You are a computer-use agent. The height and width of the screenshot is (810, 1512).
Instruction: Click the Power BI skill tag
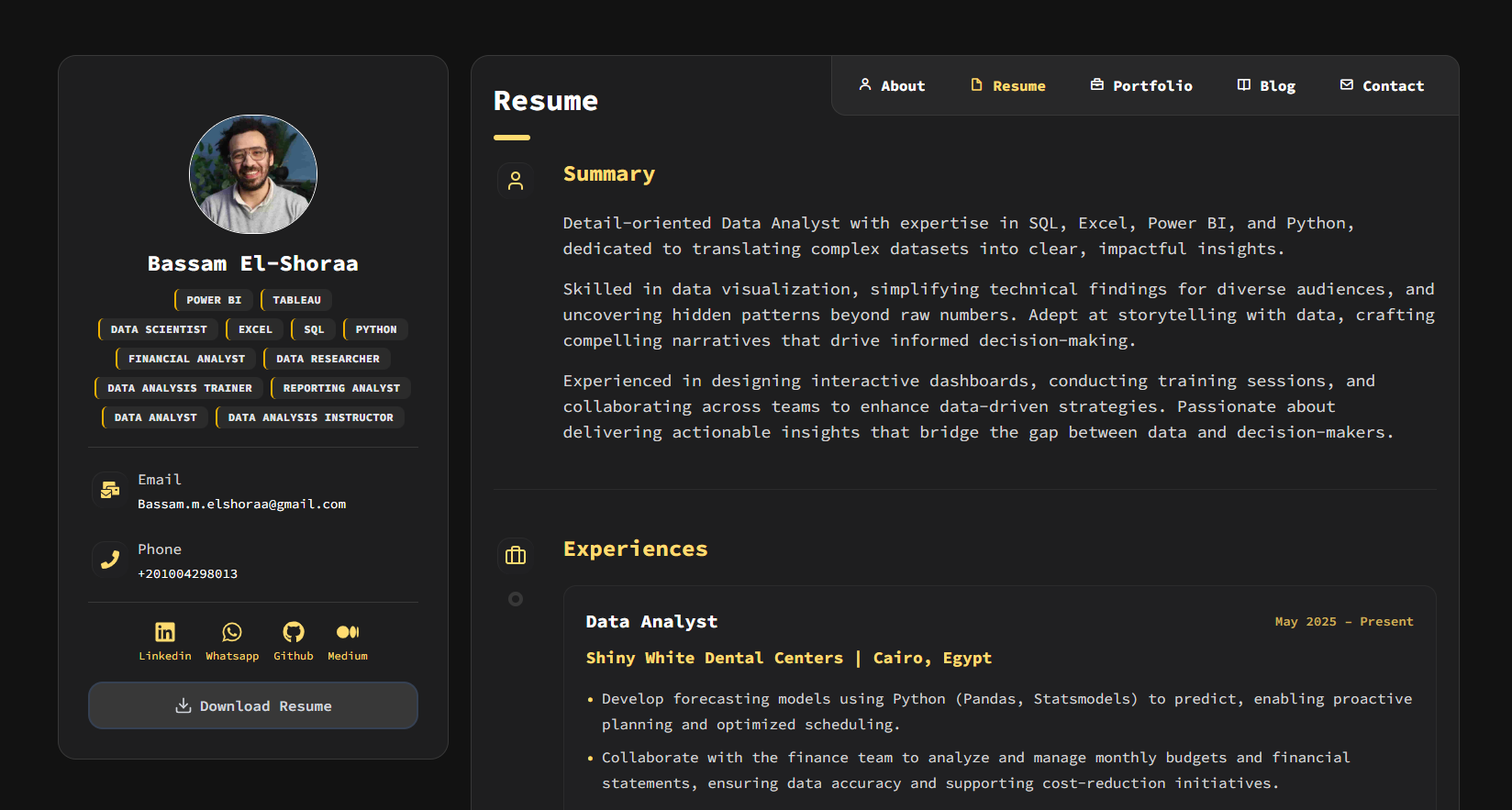[x=214, y=300]
